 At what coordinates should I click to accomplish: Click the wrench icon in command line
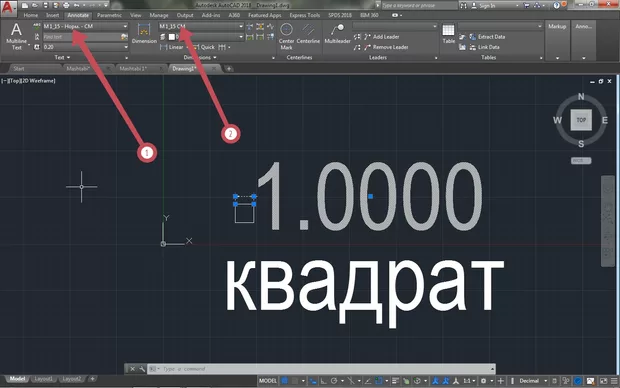[x=142, y=369]
